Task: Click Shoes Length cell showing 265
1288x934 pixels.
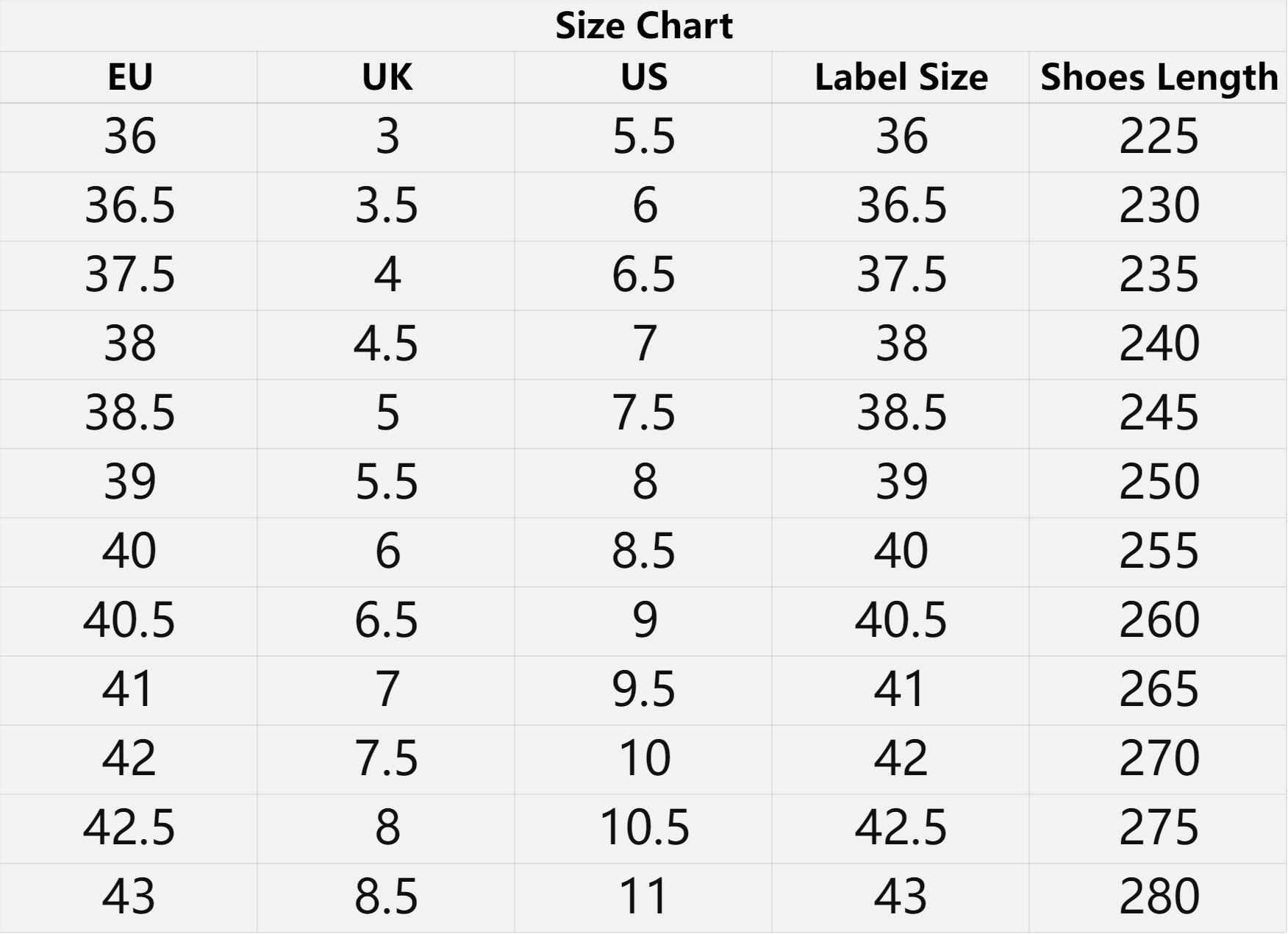Action: (1159, 691)
